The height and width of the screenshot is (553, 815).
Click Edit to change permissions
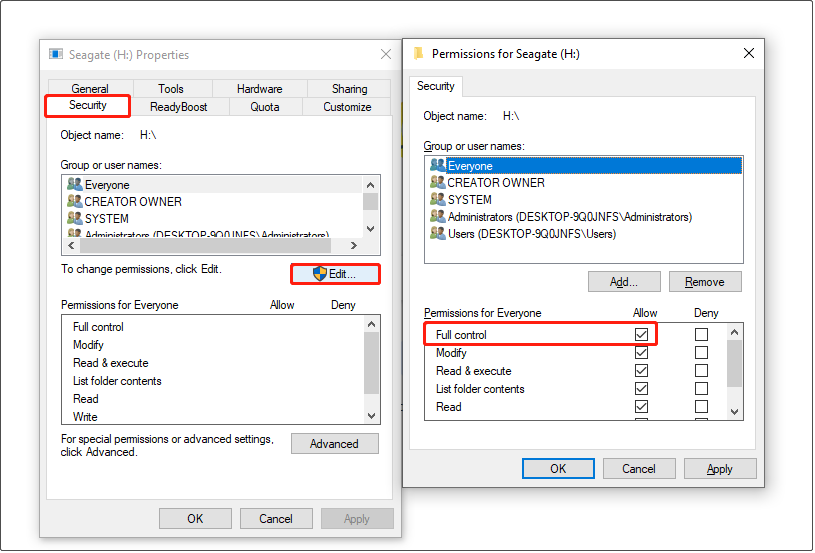[x=335, y=274]
